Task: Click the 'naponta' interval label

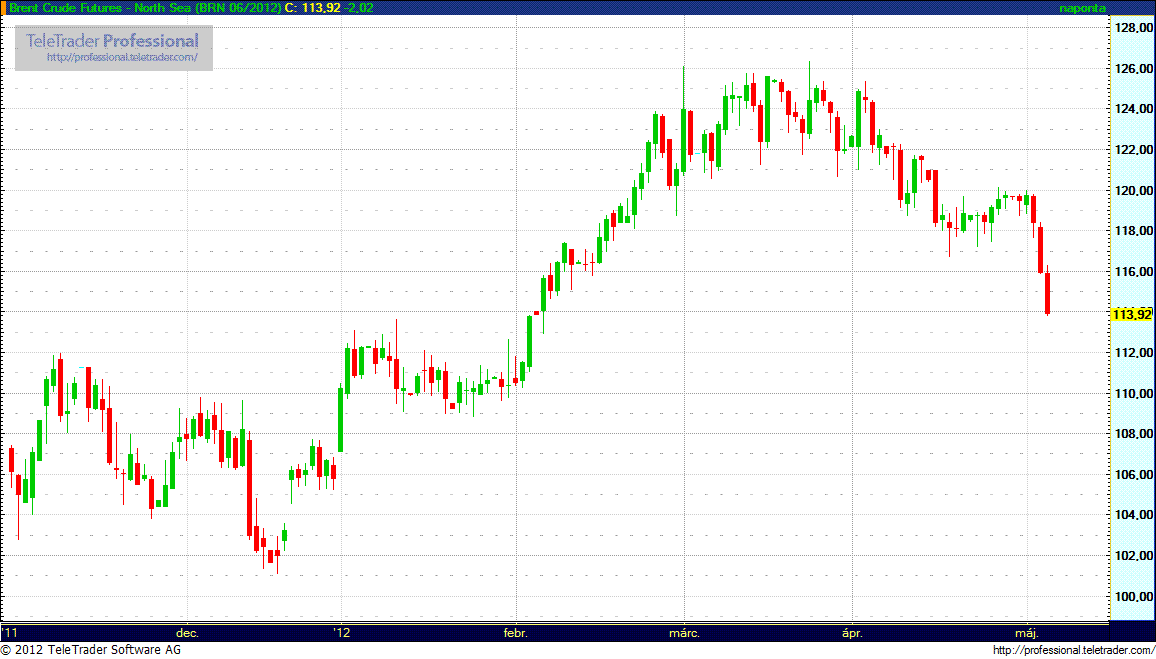Action: point(1082,7)
